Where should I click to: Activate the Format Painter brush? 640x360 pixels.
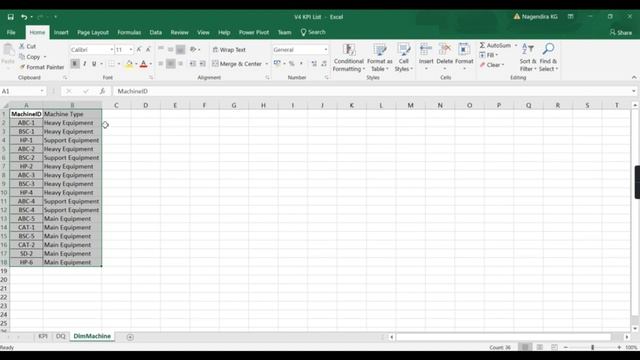42,67
